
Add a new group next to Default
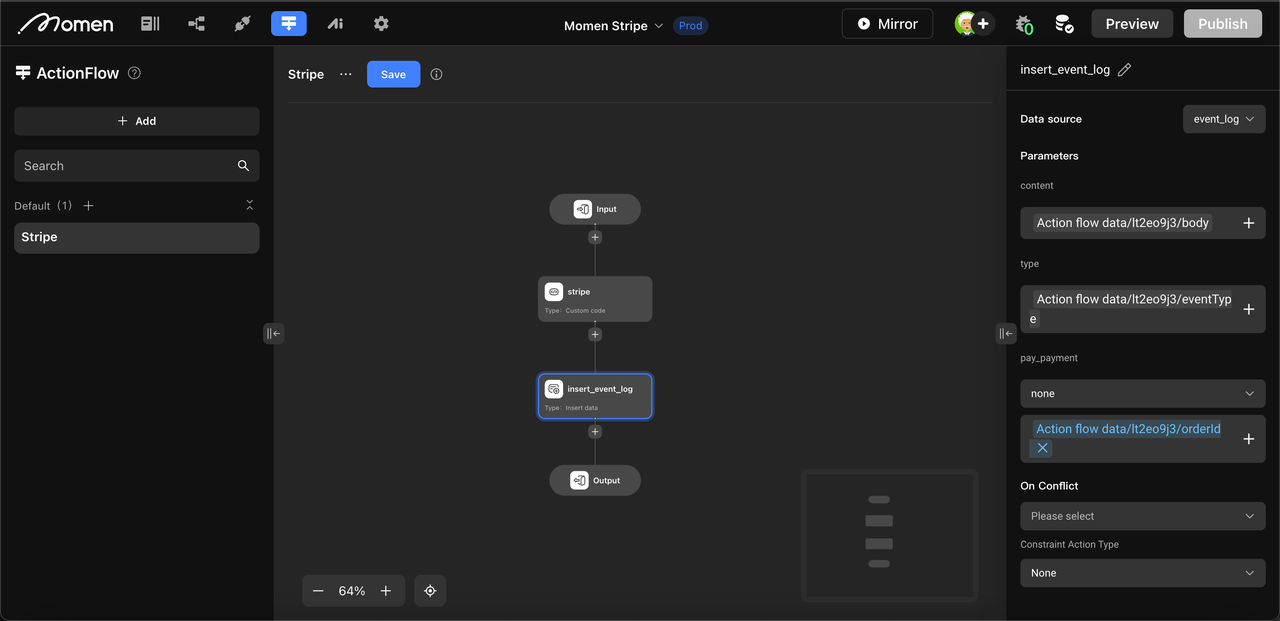88,205
